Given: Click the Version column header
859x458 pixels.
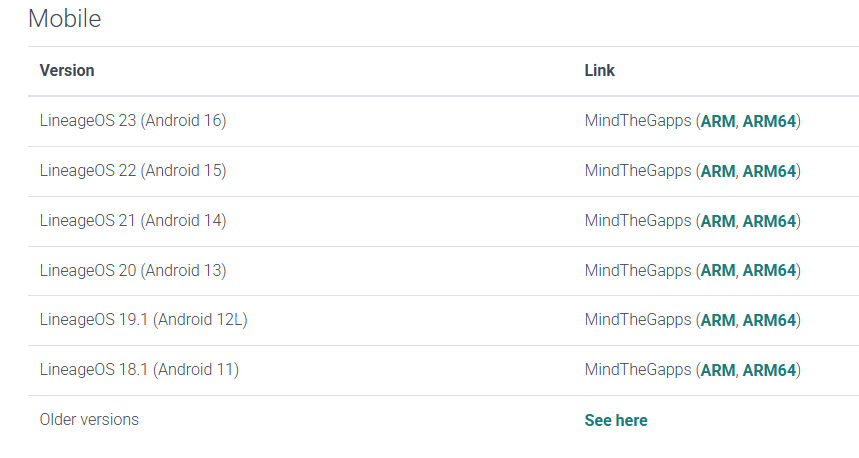Looking at the screenshot, I should point(67,70).
